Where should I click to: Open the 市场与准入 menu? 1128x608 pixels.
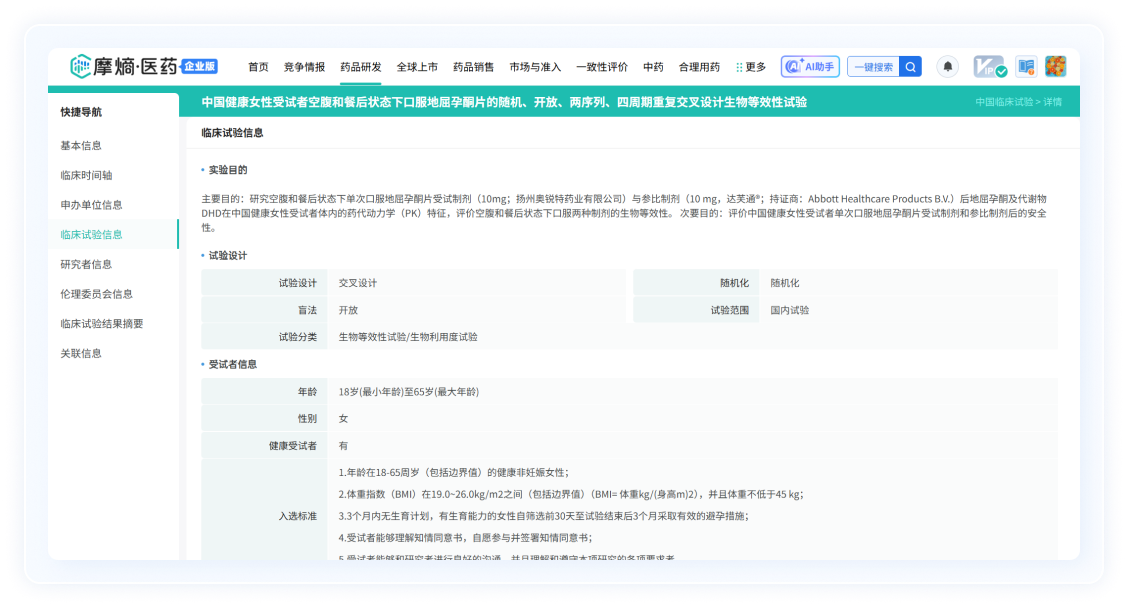(535, 67)
